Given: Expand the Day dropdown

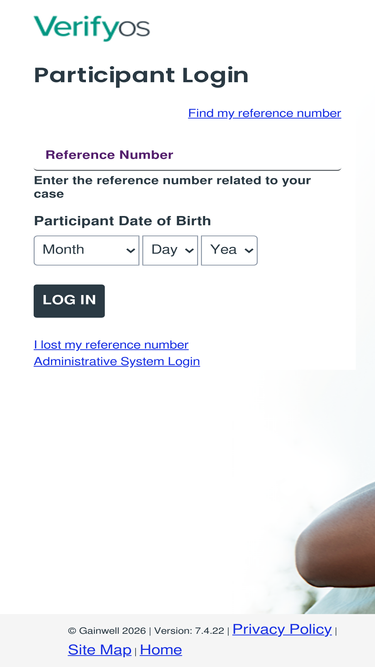Looking at the screenshot, I should (x=170, y=250).
